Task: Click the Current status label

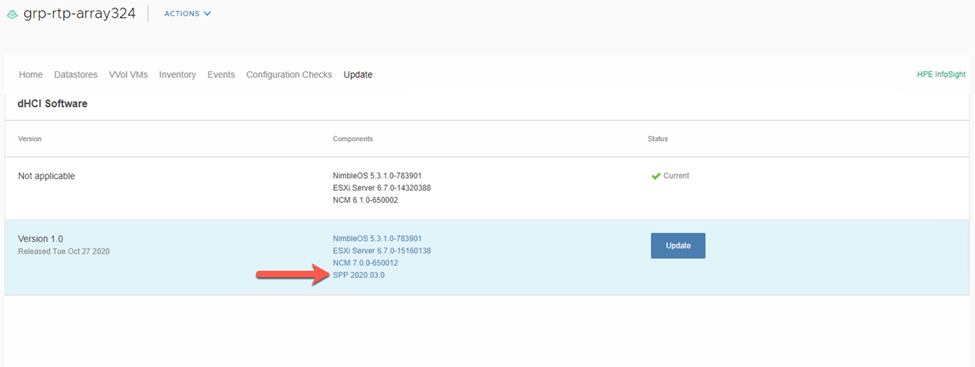Action: point(676,176)
